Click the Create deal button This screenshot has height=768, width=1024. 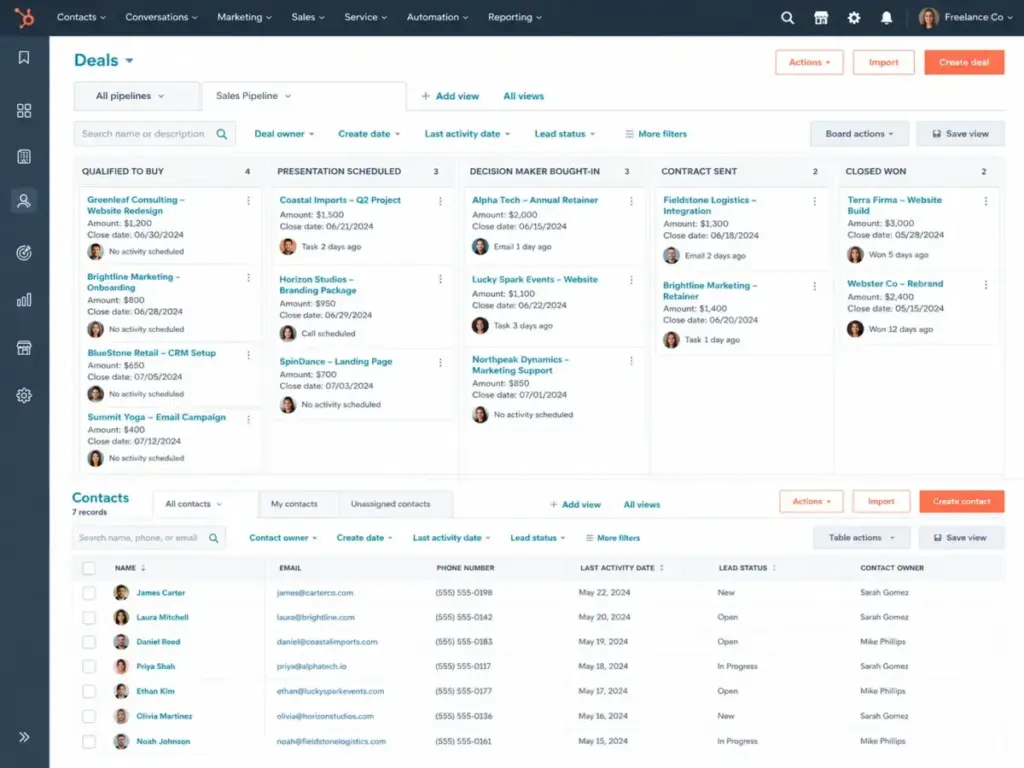click(964, 63)
